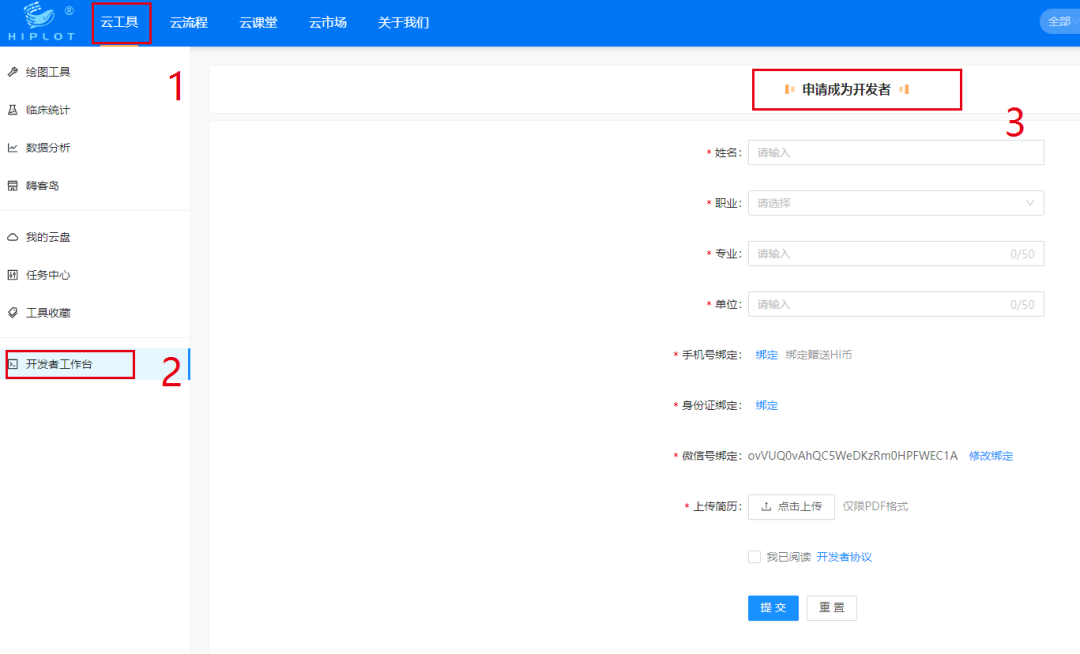This screenshot has height=654, width=1080.
Task: Click 申请成为开发者 header toggle
Action: coord(856,89)
